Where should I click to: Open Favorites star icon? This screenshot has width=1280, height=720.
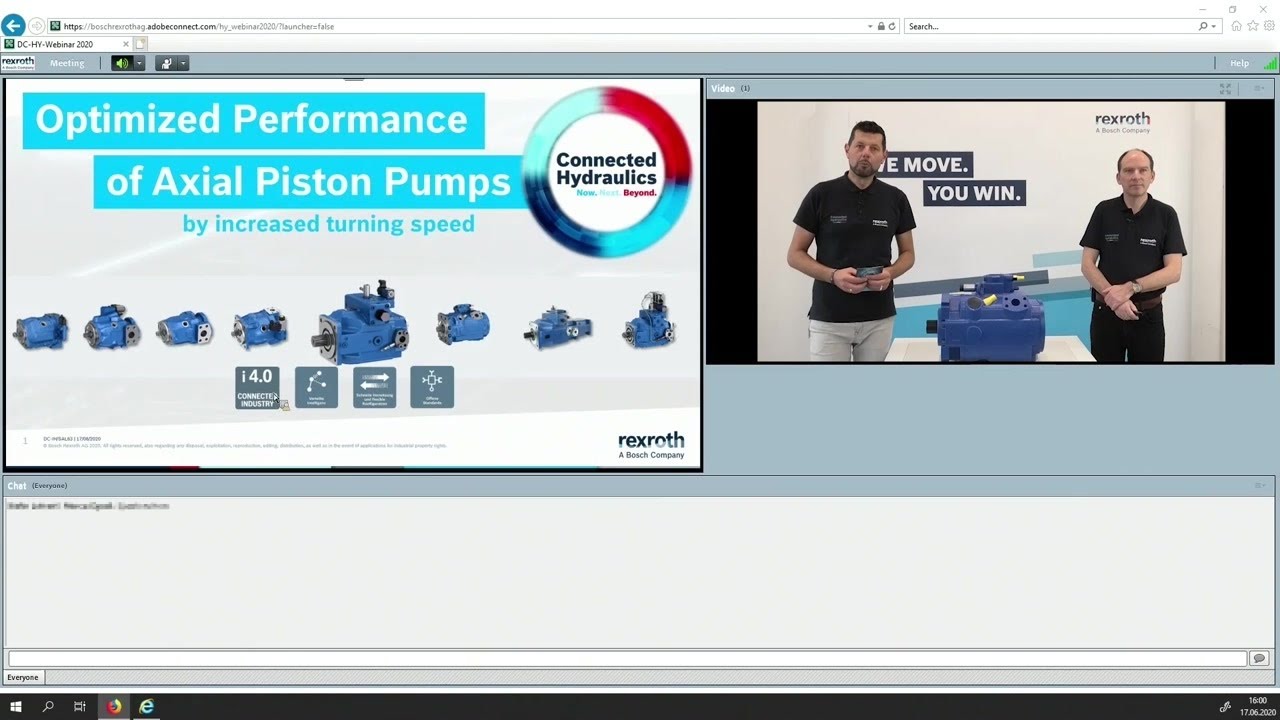(x=1252, y=26)
